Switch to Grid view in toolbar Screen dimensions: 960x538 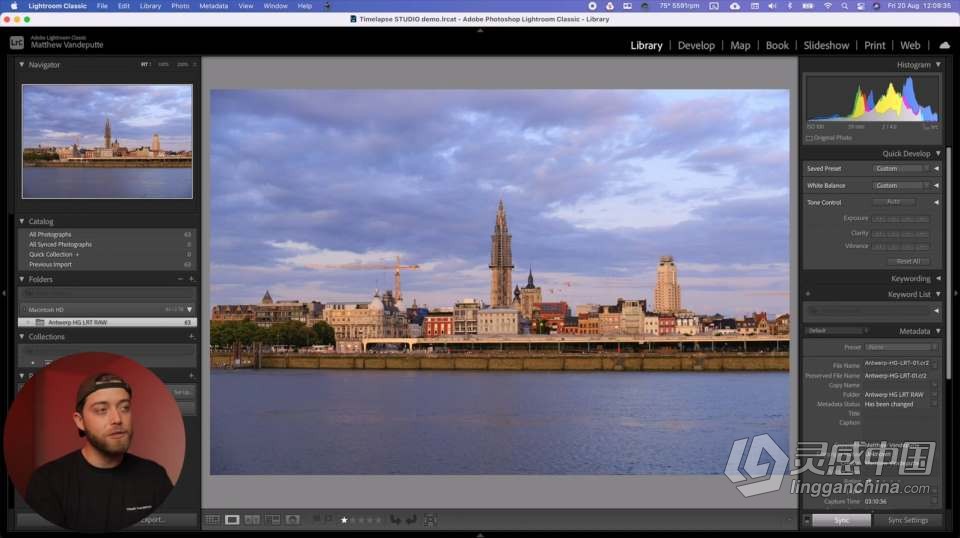pyautogui.click(x=212, y=520)
